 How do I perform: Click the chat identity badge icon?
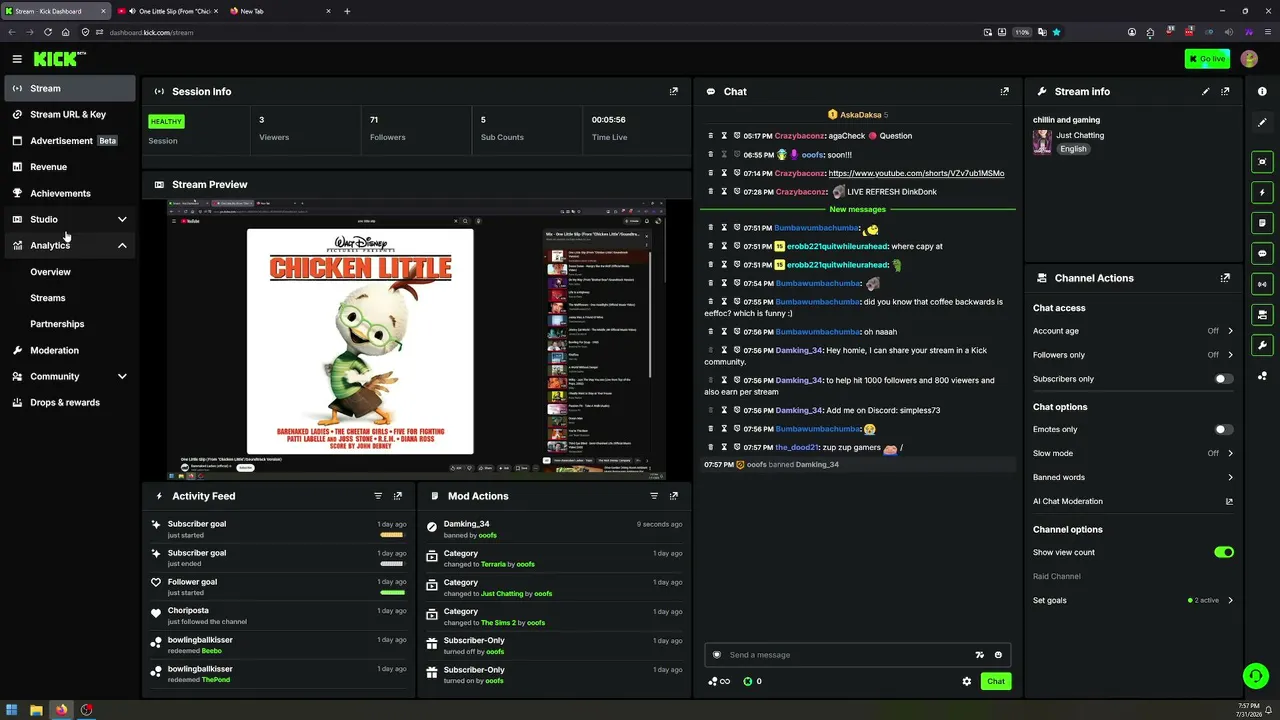click(x=716, y=655)
